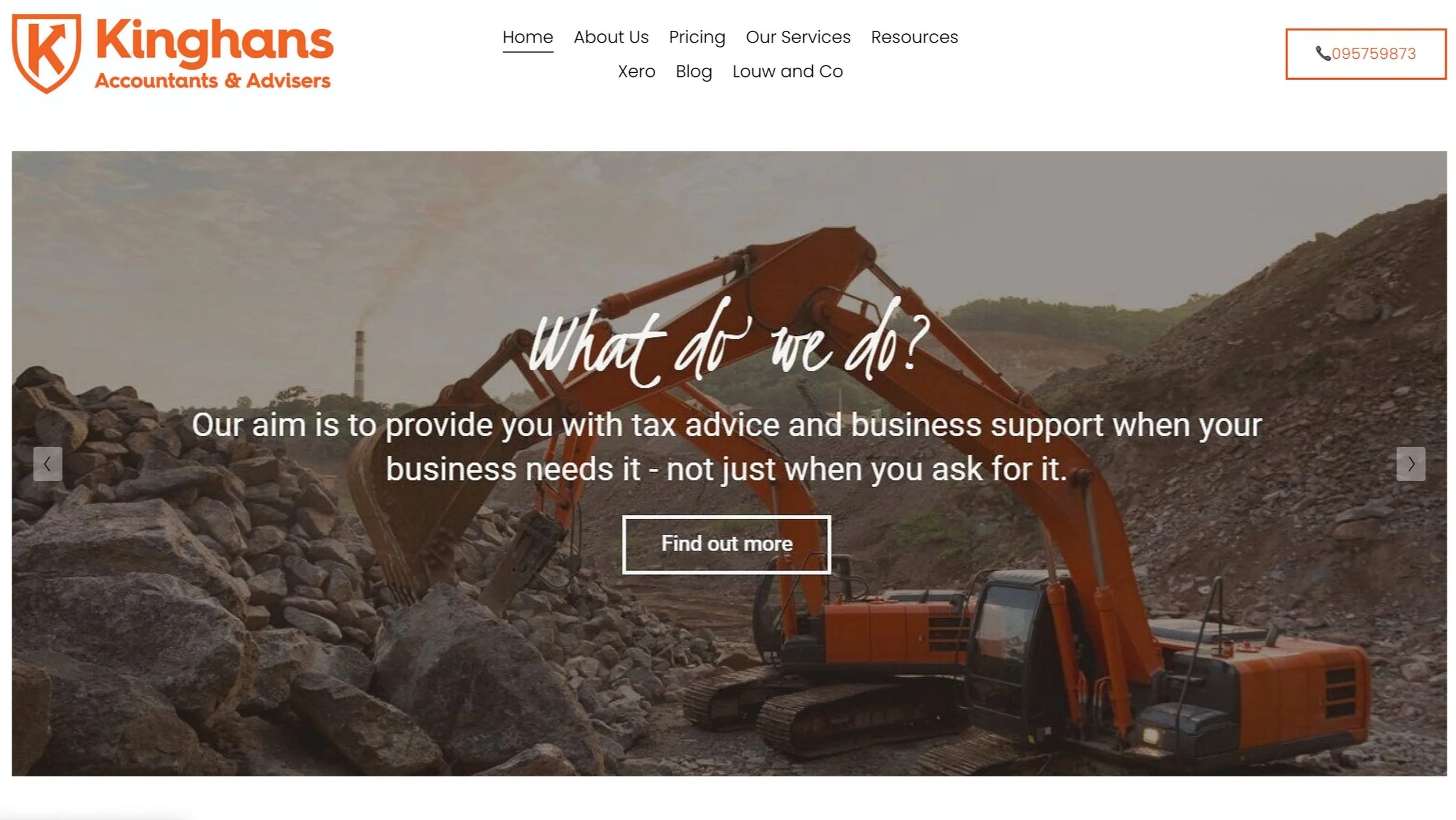
Task: Call 095759873 via phone button
Action: pyautogui.click(x=1366, y=54)
